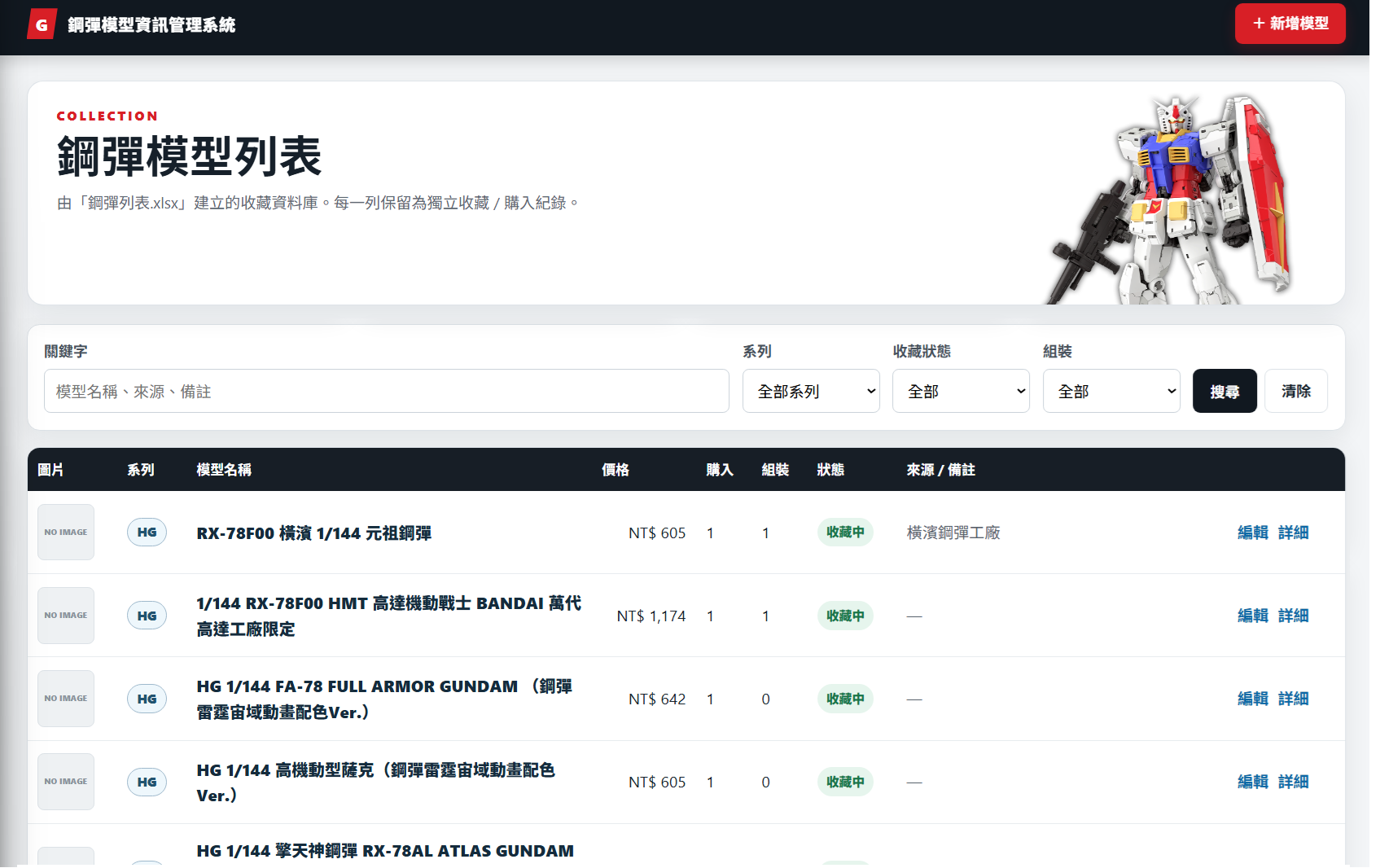Click 收藏中 status badge for 高機動型薩克
Image resolution: width=1380 pixels, height=868 pixels.
click(x=845, y=782)
